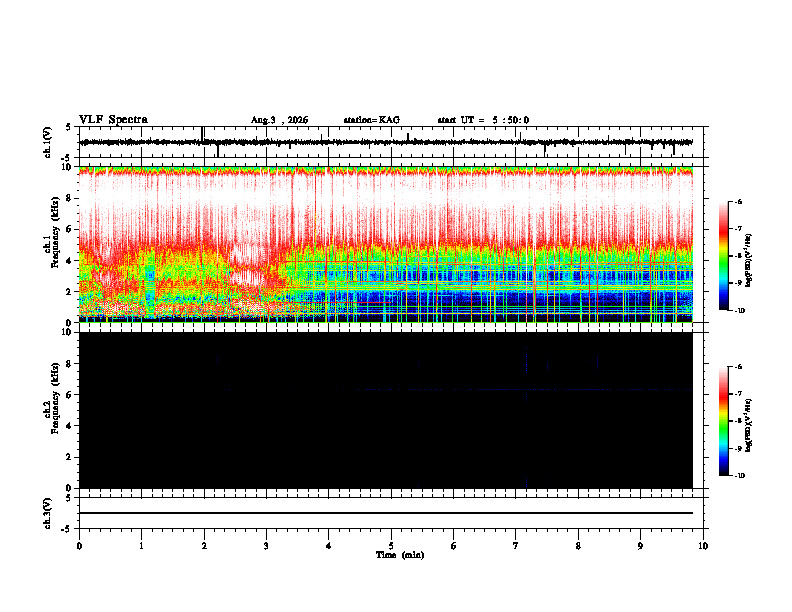Click the 'VLF Spectra' plot title
The image size is (792, 612).
113,120
